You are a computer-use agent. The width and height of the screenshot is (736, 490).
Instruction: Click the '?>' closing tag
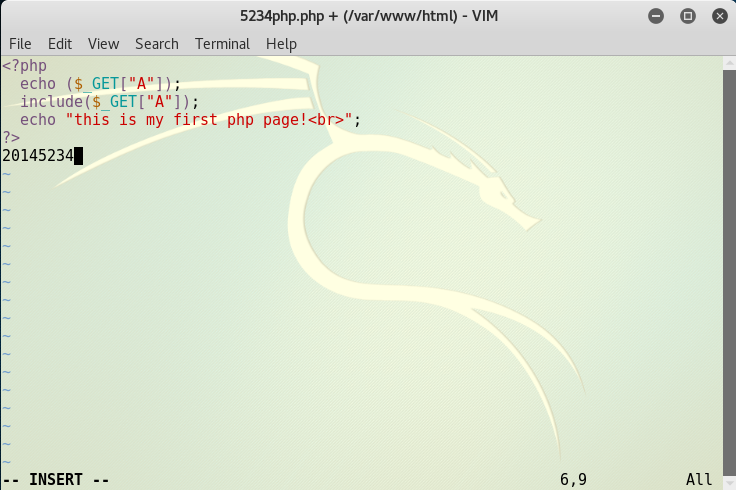click(x=11, y=138)
